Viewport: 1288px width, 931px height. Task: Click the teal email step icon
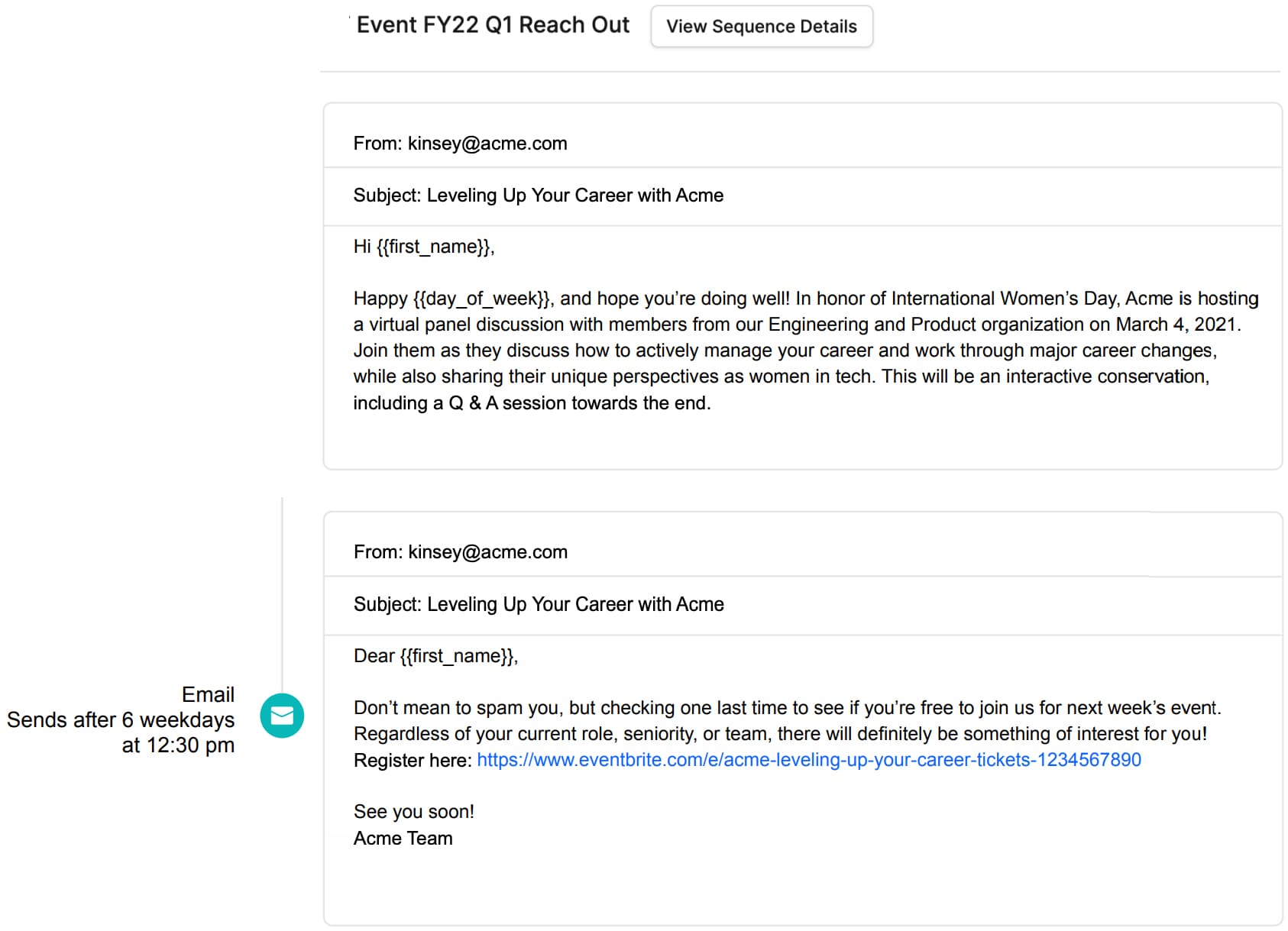pyautogui.click(x=282, y=716)
